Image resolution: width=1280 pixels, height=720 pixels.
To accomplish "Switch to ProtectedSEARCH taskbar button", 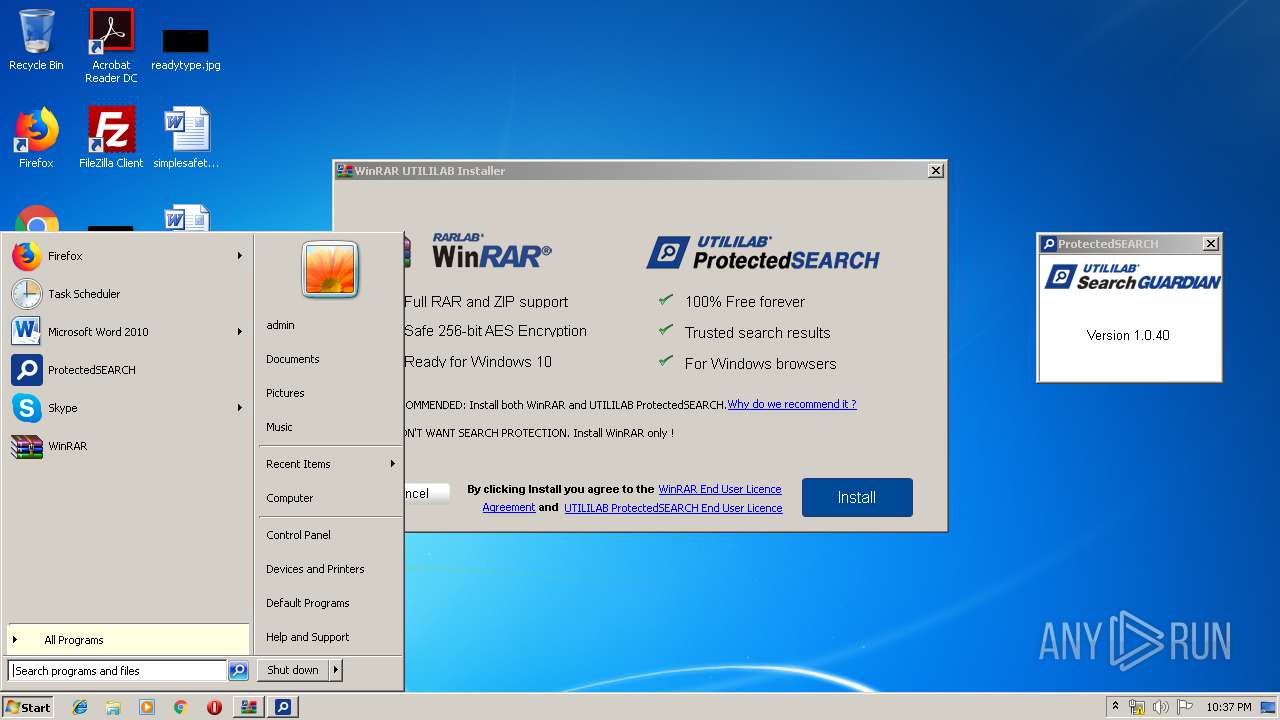I will (x=283, y=707).
